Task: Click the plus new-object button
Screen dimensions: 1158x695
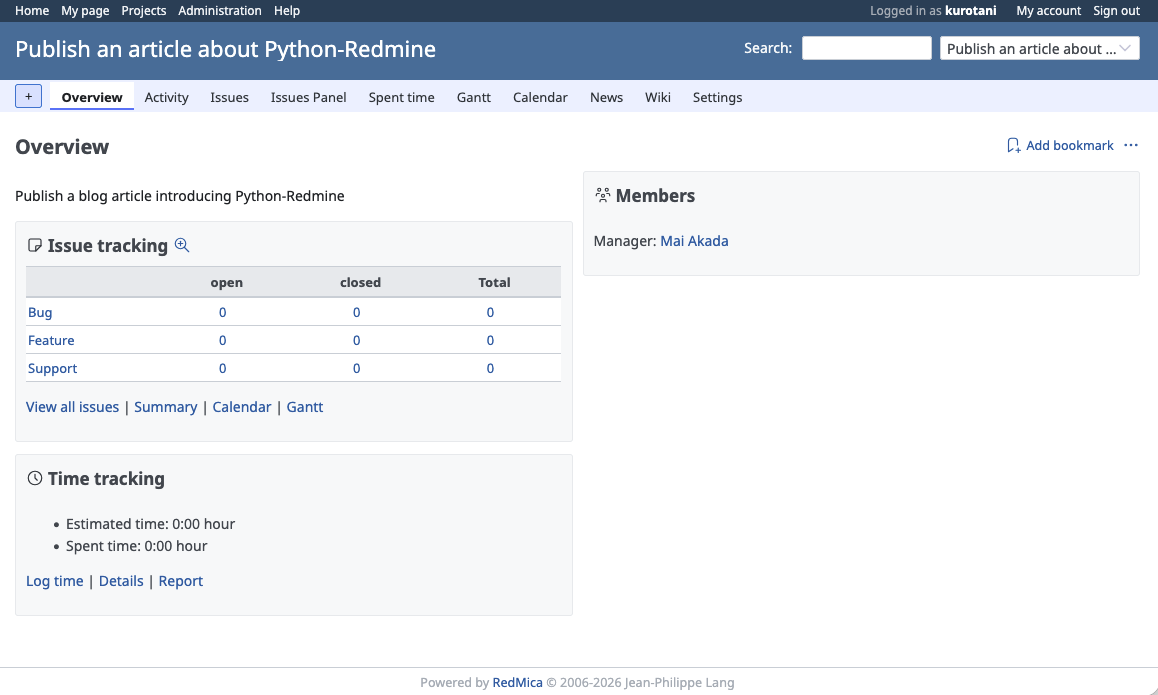Action: 28,96
